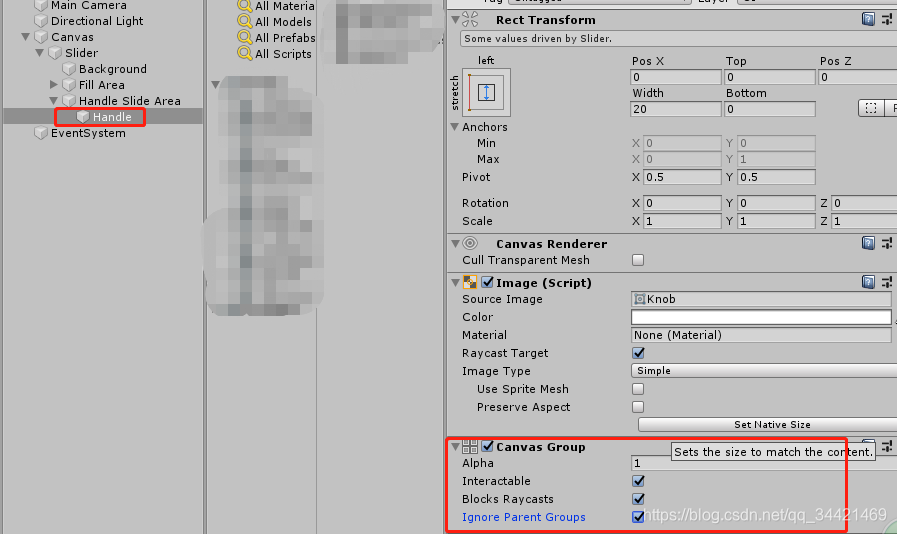897x534 pixels.
Task: Open Image (Script) preset settings icon
Action: pos(887,282)
